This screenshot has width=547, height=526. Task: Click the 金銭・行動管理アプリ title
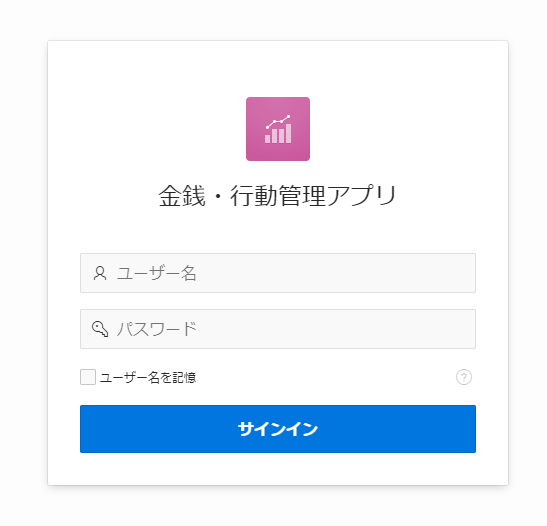(278, 196)
